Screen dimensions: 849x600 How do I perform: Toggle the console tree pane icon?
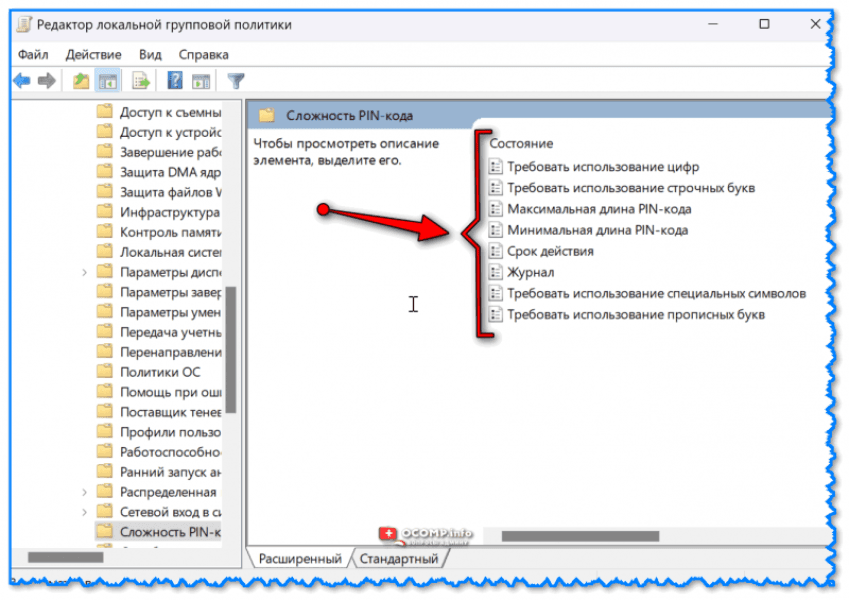(x=108, y=81)
